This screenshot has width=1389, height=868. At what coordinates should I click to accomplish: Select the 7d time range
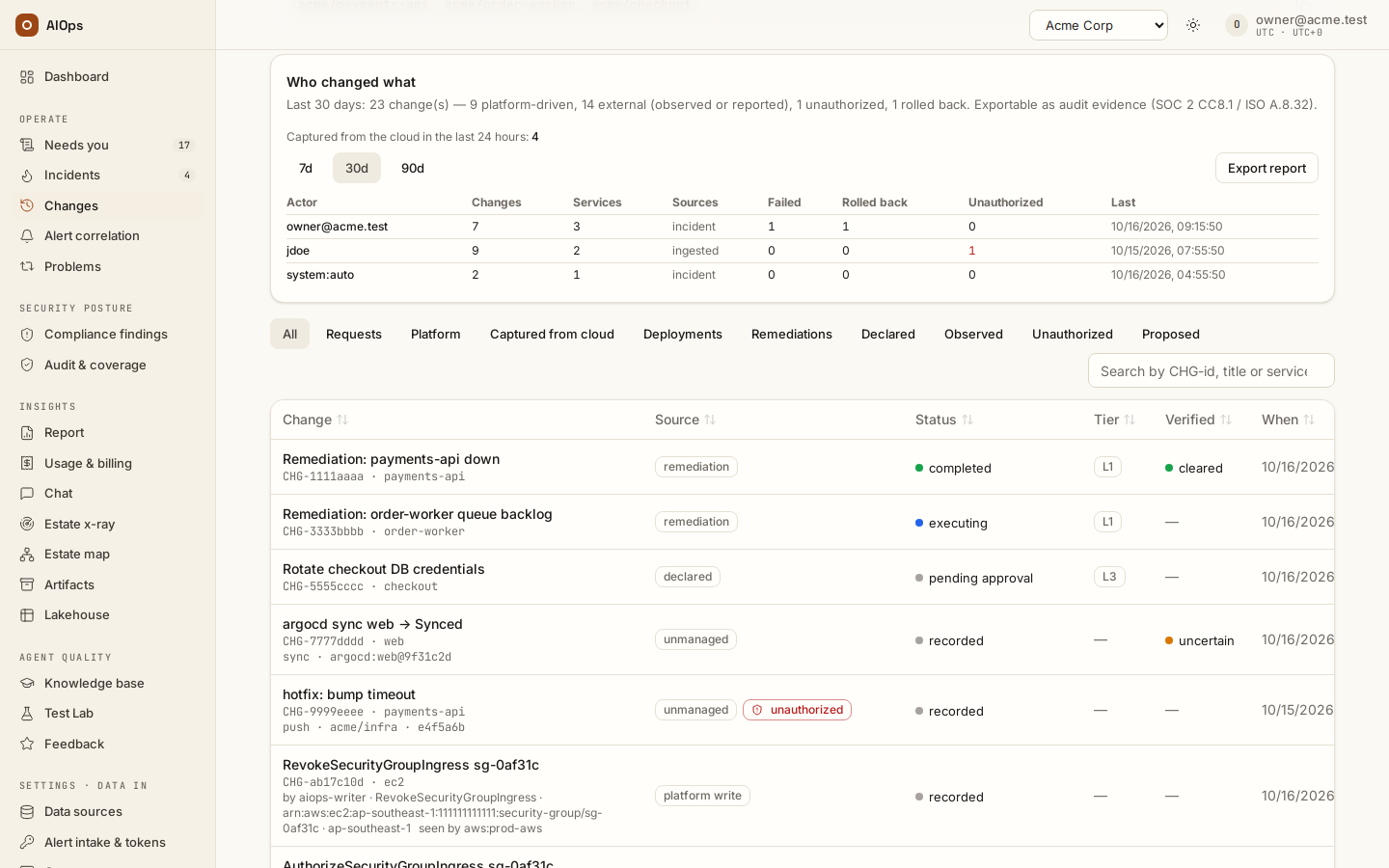tap(306, 168)
